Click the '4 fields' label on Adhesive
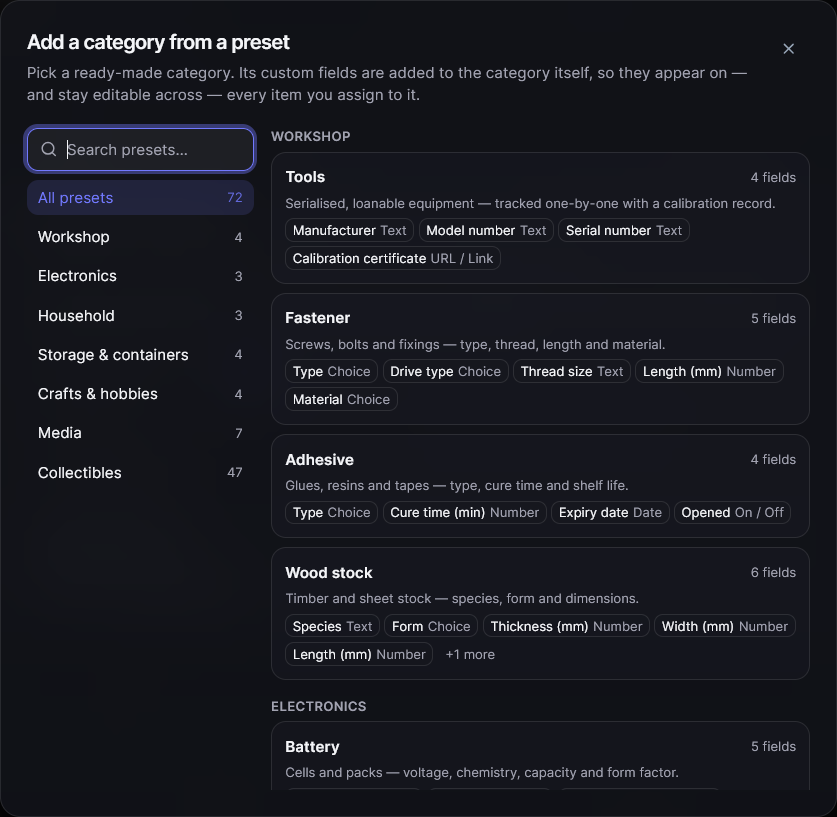 tap(773, 459)
